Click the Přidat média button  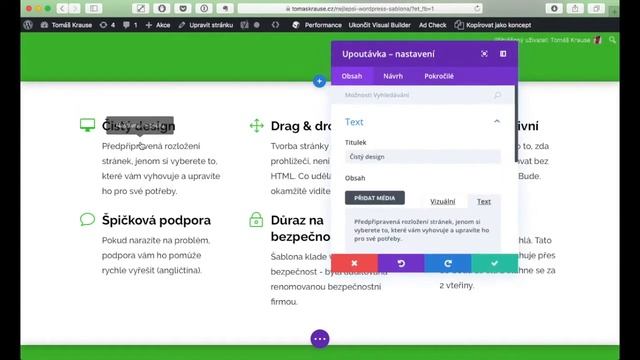click(x=375, y=198)
